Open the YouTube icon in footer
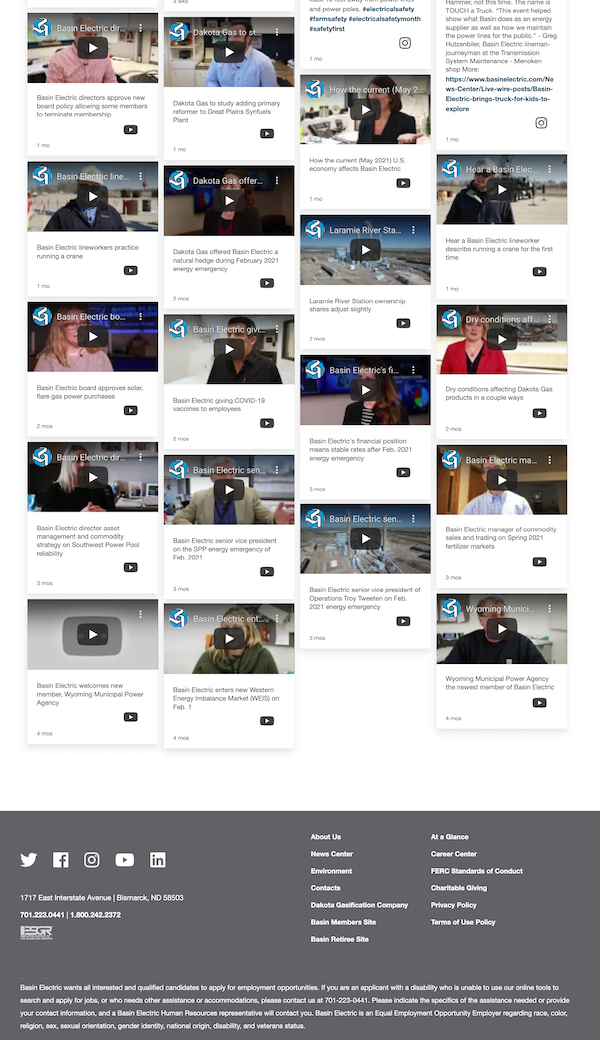600x1040 pixels. [124, 860]
